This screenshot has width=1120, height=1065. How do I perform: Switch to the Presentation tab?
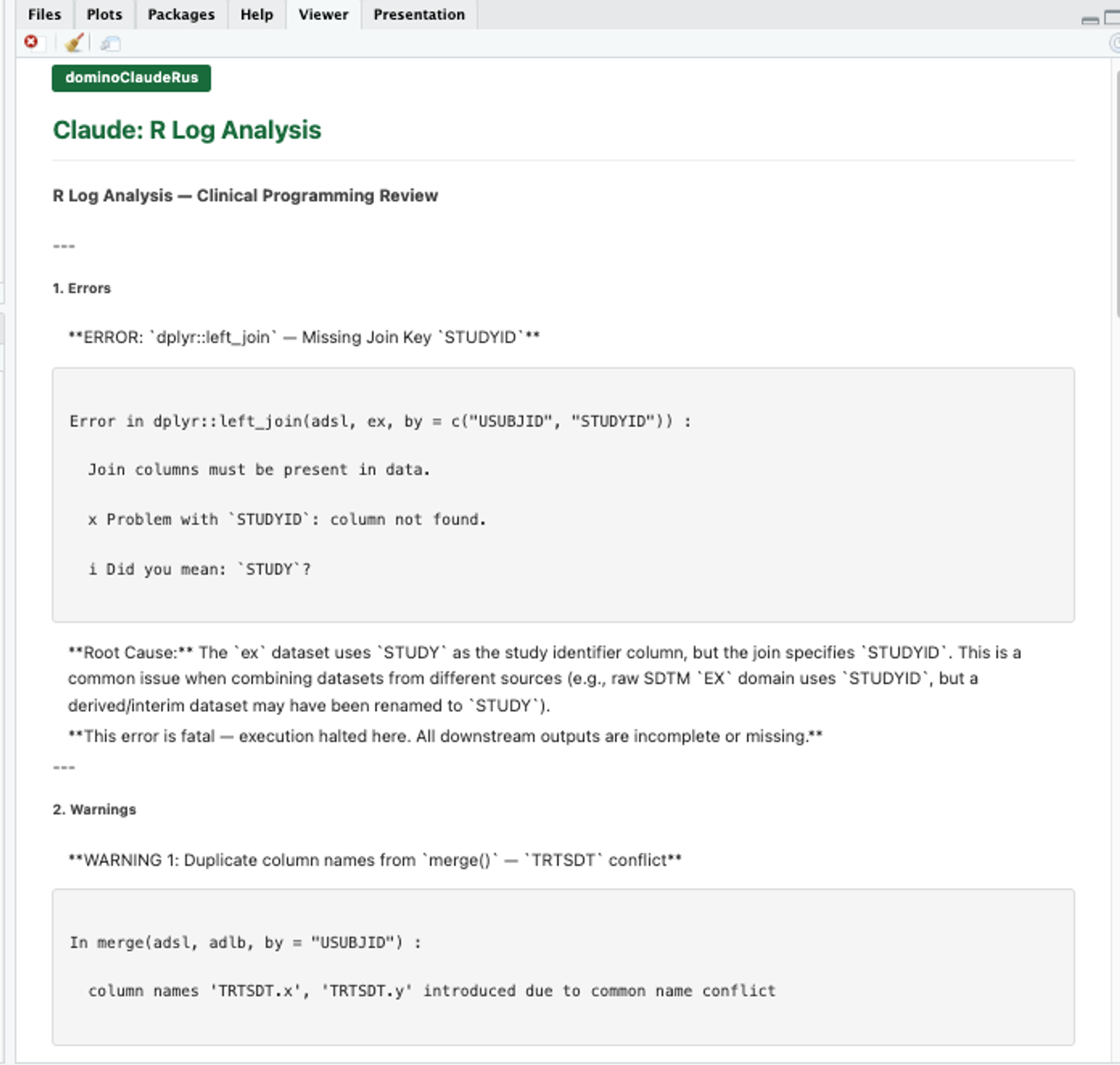419,15
